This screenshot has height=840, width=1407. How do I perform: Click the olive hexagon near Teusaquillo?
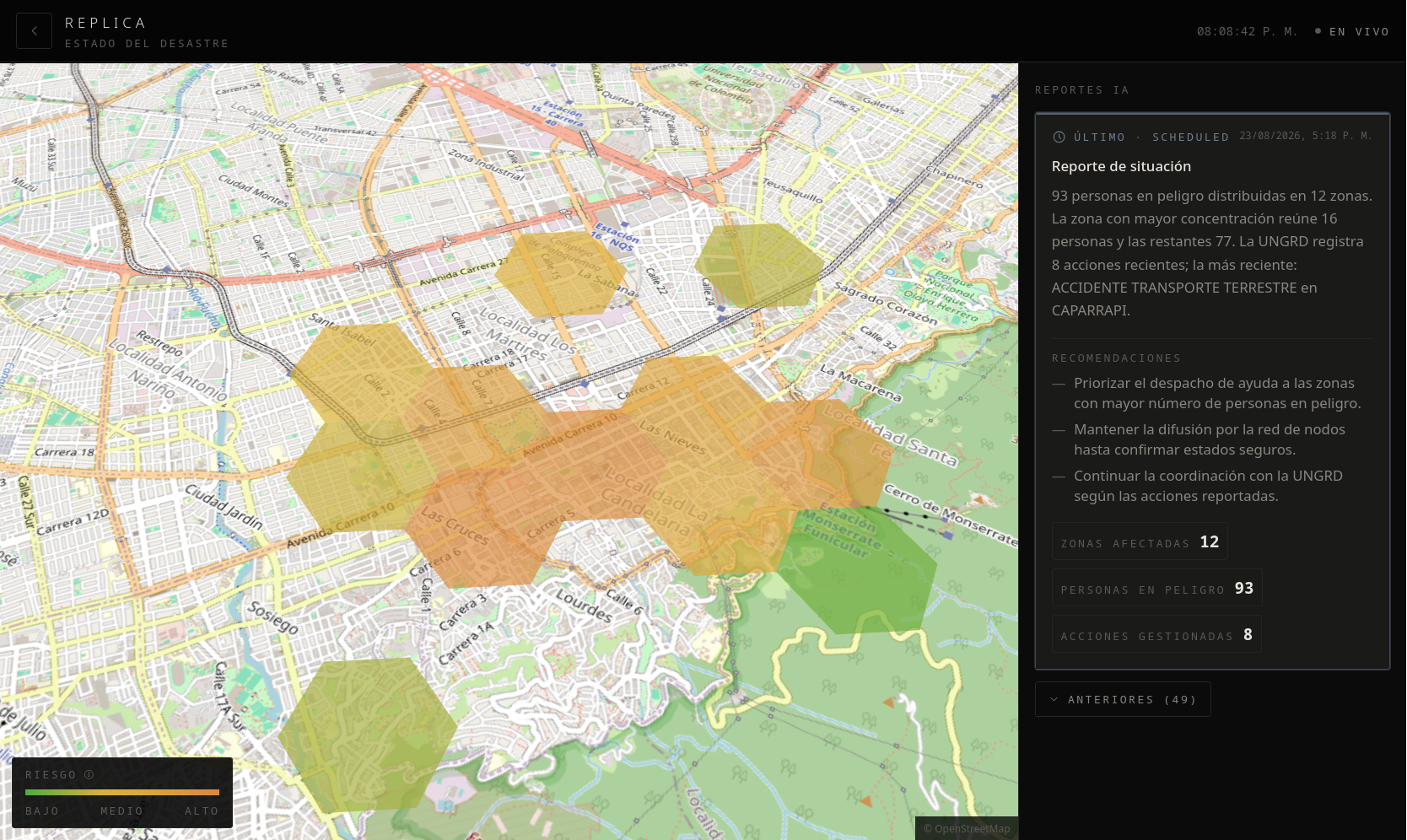[x=759, y=265]
